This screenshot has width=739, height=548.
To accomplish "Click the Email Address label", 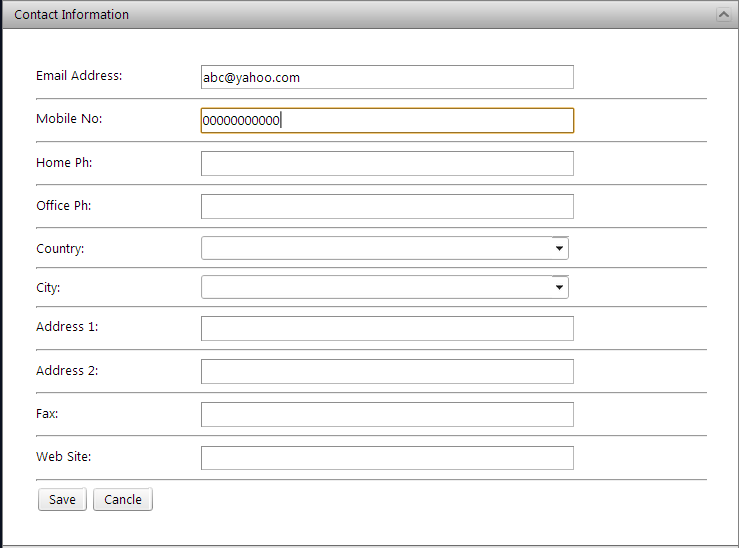I will pos(79,76).
